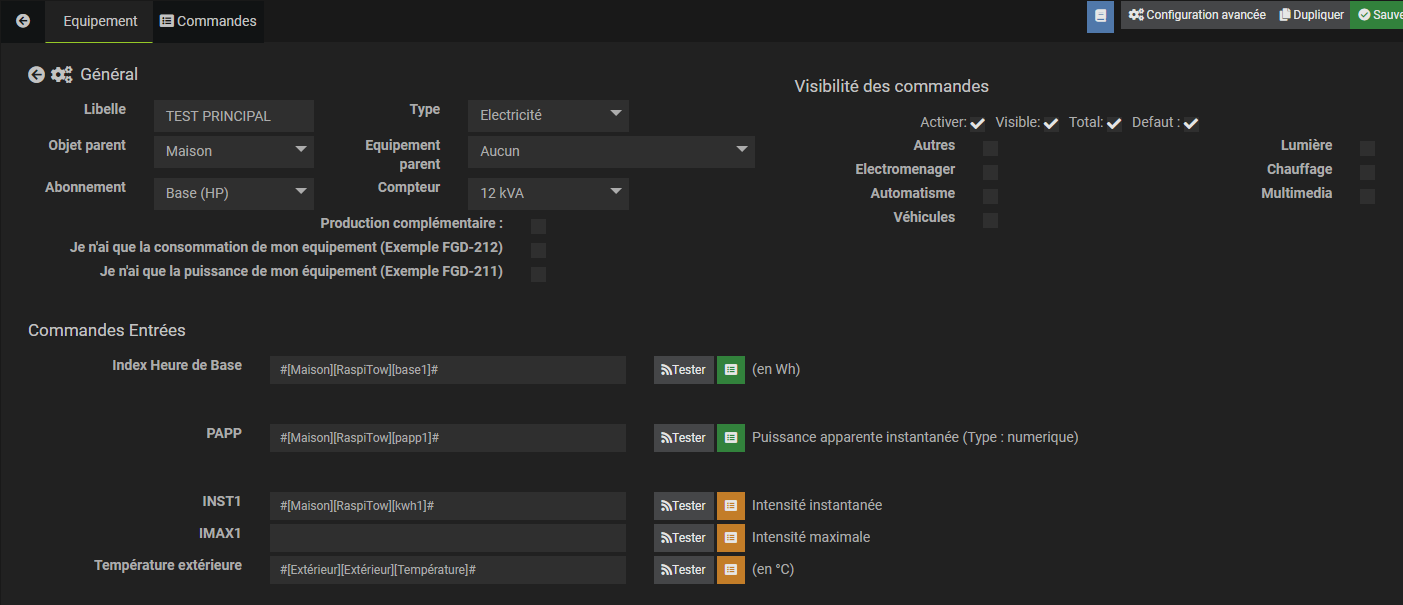Switch to the Commandes tab
The height and width of the screenshot is (605, 1403).
[208, 21]
